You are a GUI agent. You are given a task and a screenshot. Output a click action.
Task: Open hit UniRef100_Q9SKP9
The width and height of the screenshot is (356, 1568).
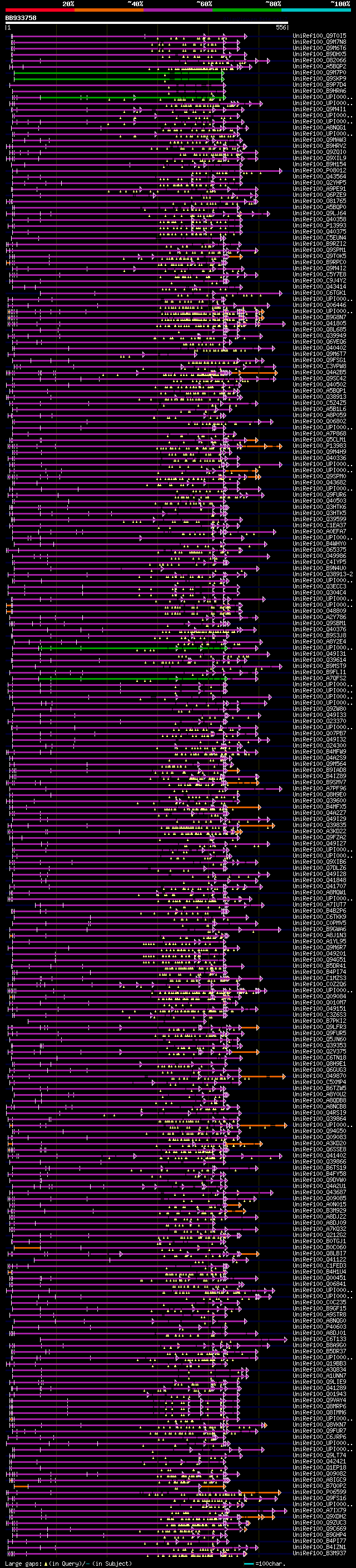point(319,78)
